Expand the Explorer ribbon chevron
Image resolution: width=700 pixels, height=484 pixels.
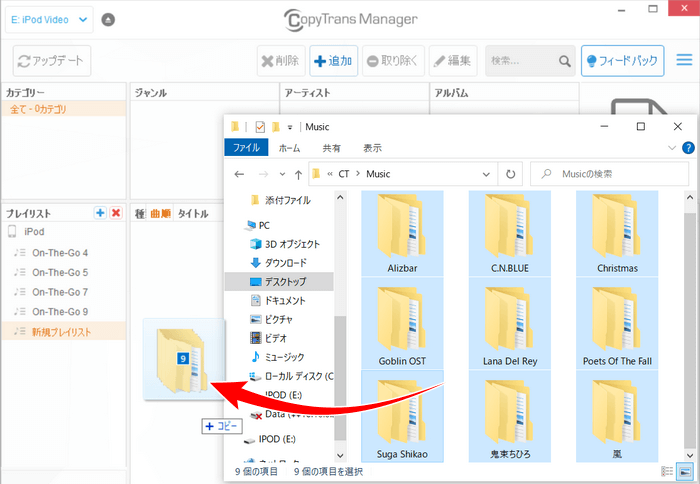click(x=671, y=148)
